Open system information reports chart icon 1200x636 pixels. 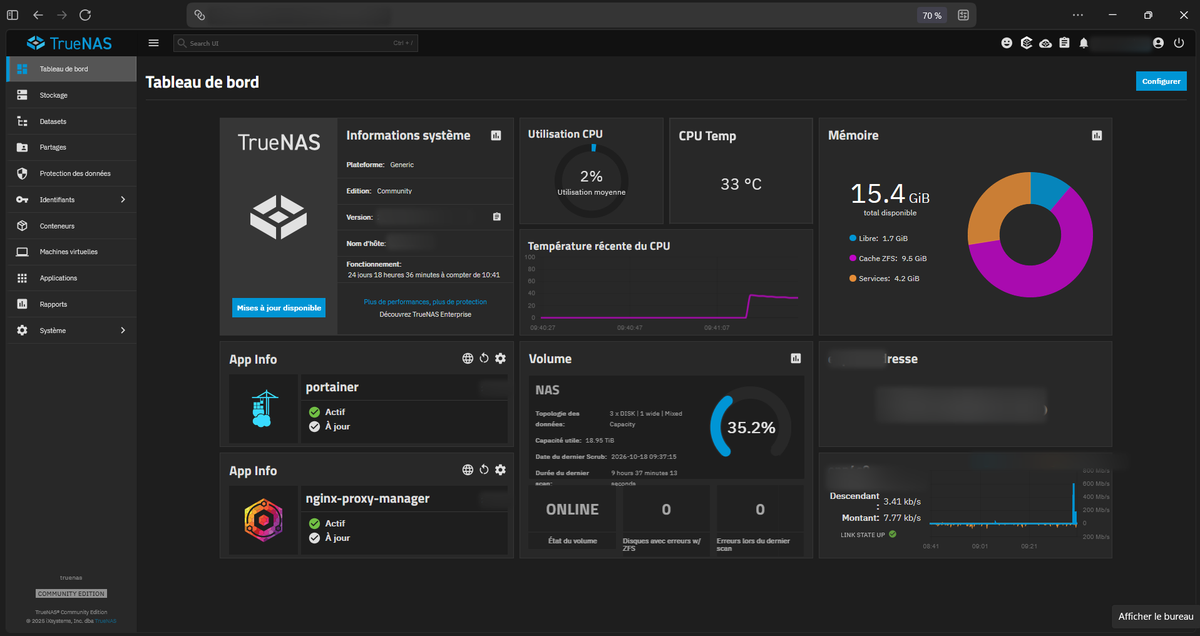(496, 135)
